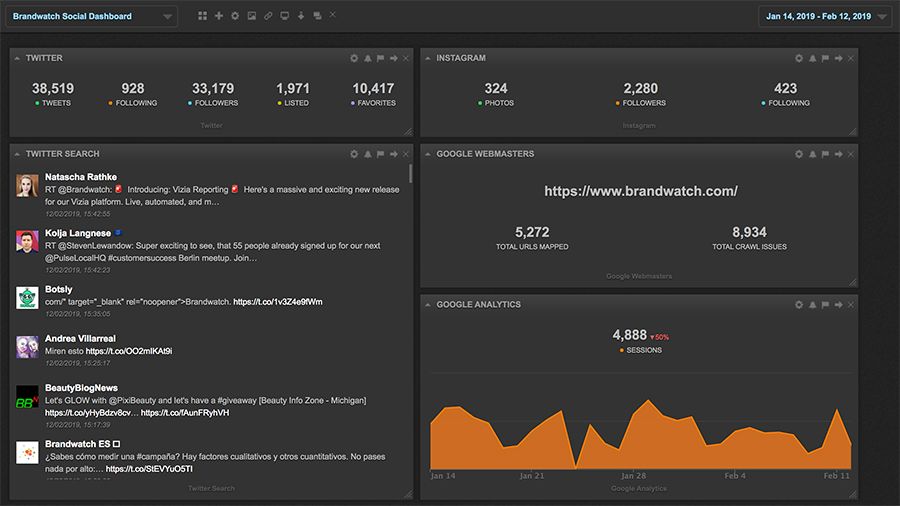Viewport: 900px width, 506px height.
Task: Click the link icon in top toolbar
Action: tap(268, 16)
